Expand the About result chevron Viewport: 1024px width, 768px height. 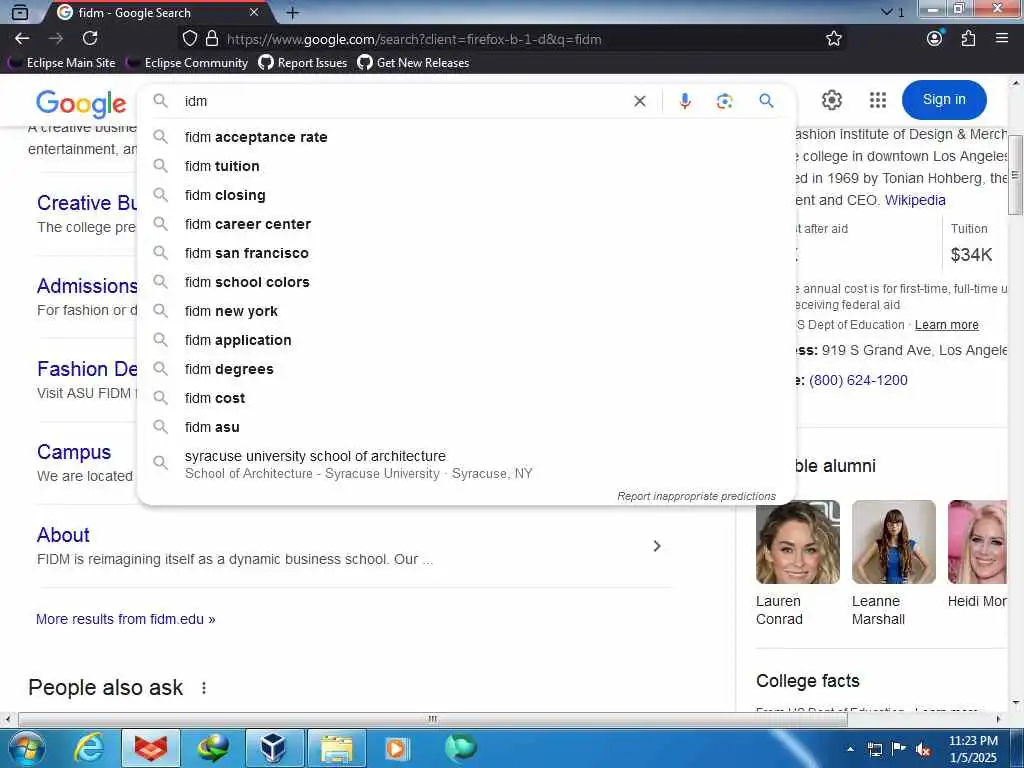657,546
